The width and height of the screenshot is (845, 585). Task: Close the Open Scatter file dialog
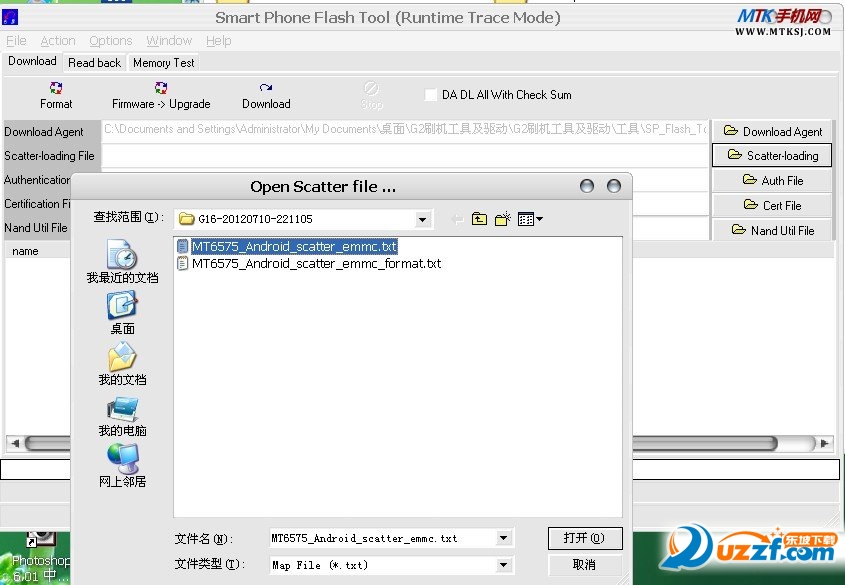click(x=614, y=186)
